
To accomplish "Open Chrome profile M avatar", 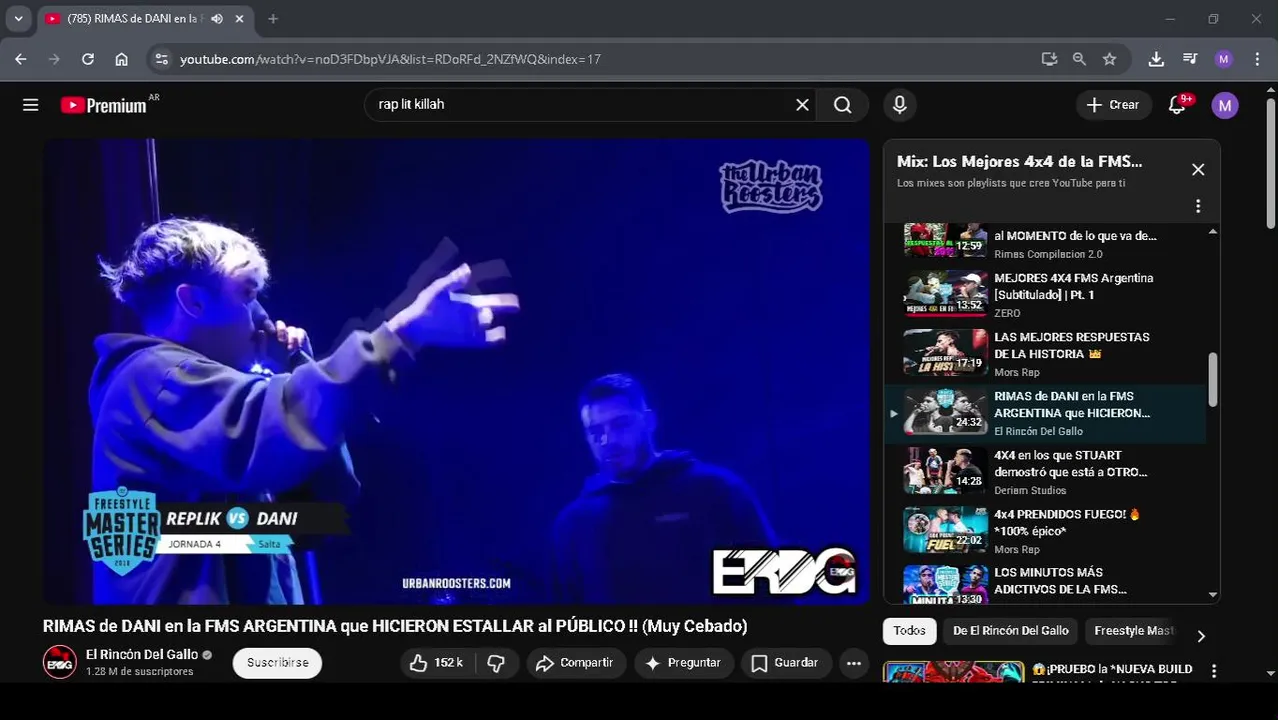I will pos(1224,59).
